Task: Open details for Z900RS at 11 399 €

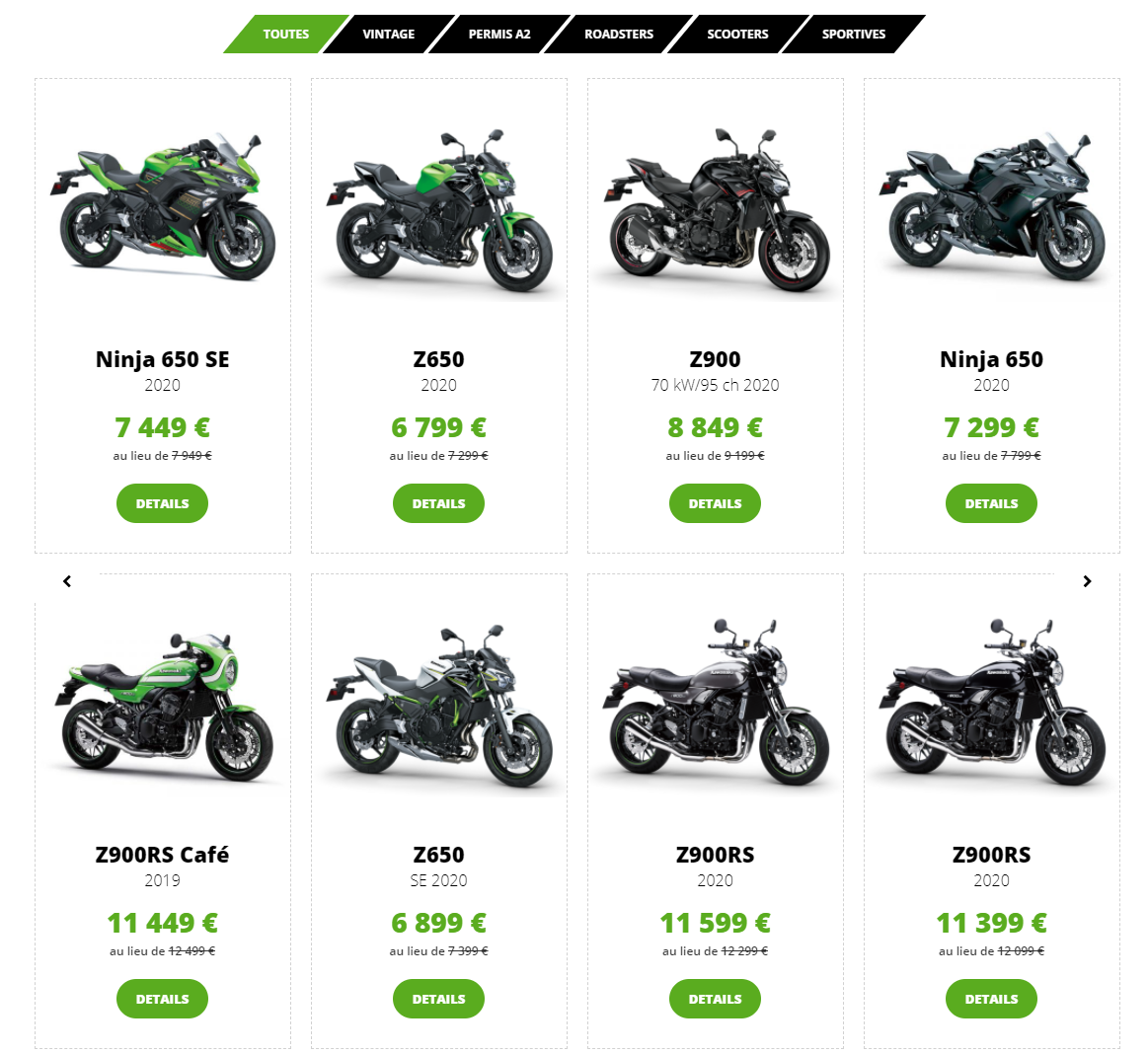Action: click(991, 999)
